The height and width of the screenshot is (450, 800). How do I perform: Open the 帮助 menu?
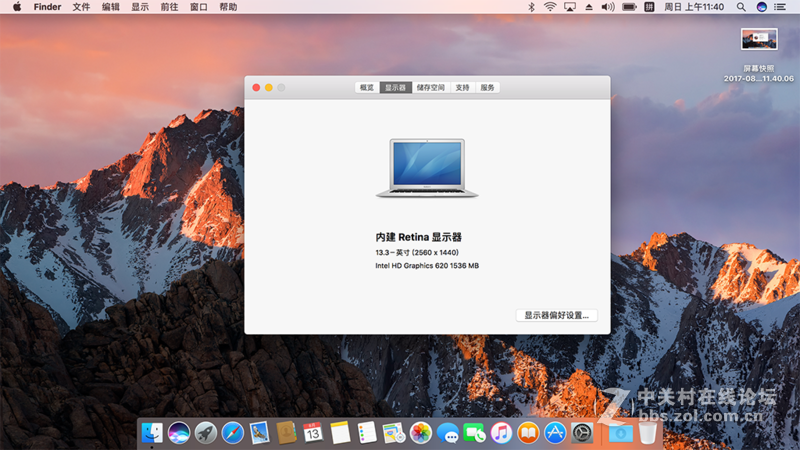228,7
